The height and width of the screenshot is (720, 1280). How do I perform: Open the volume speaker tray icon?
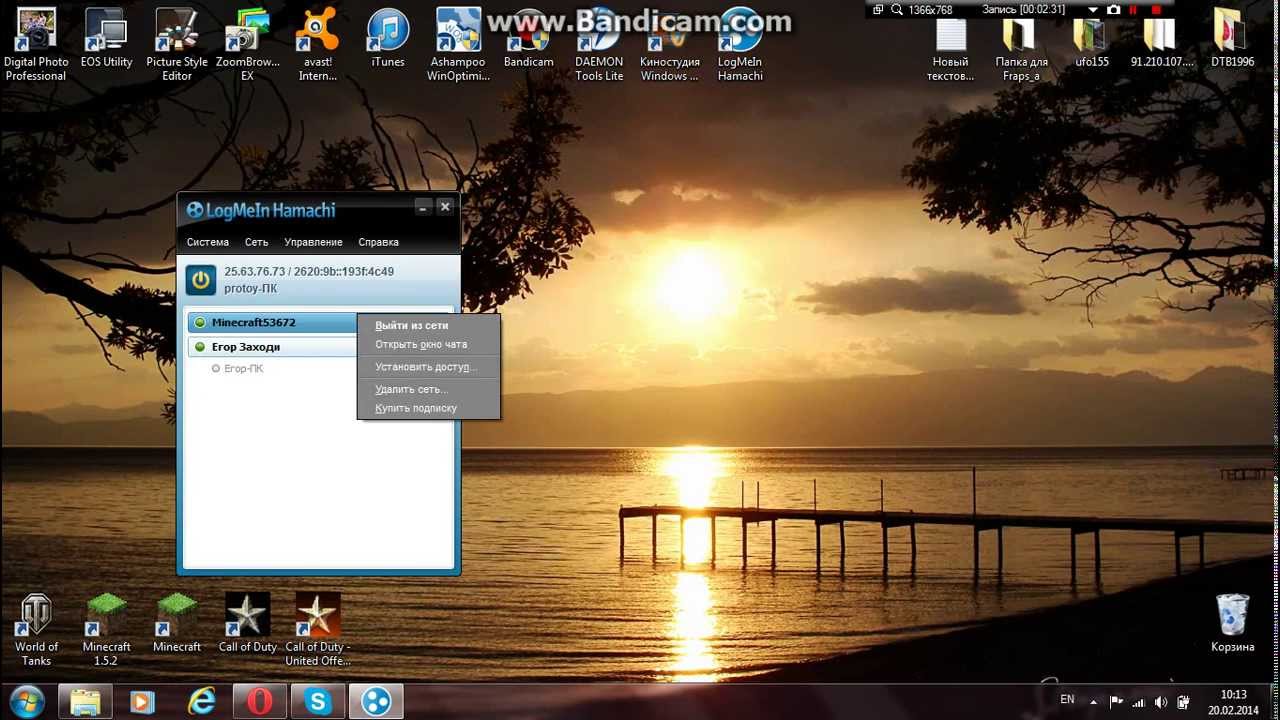pyautogui.click(x=1162, y=702)
